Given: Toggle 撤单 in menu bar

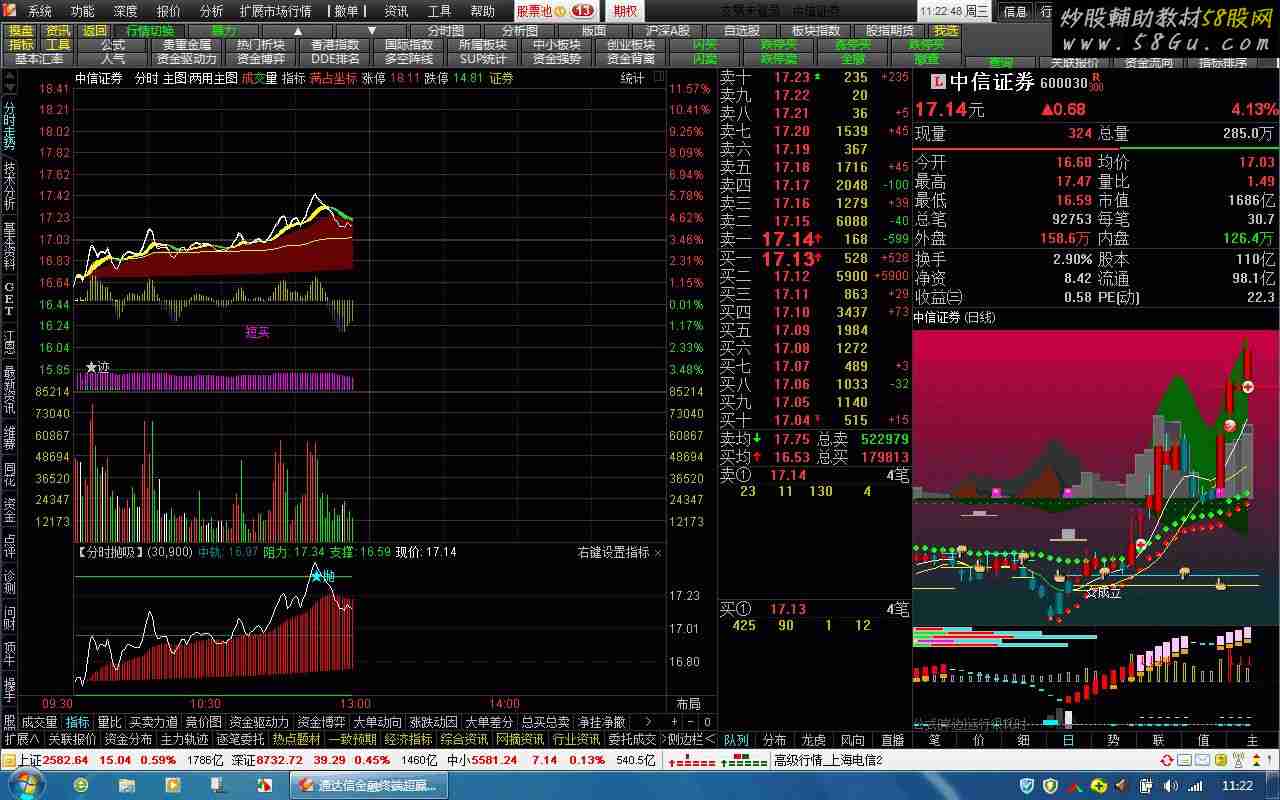Looking at the screenshot, I should pyautogui.click(x=346, y=11).
